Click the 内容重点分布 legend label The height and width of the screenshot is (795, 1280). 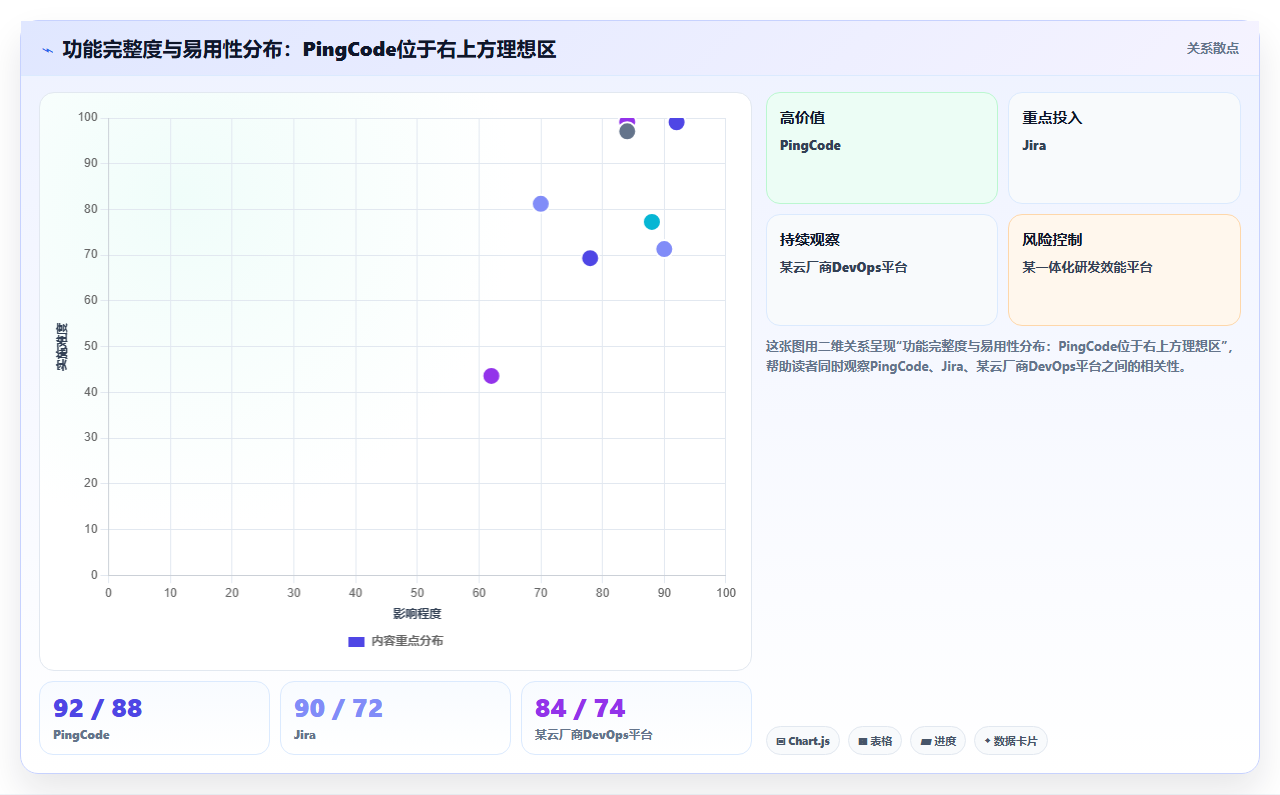[x=407, y=641]
